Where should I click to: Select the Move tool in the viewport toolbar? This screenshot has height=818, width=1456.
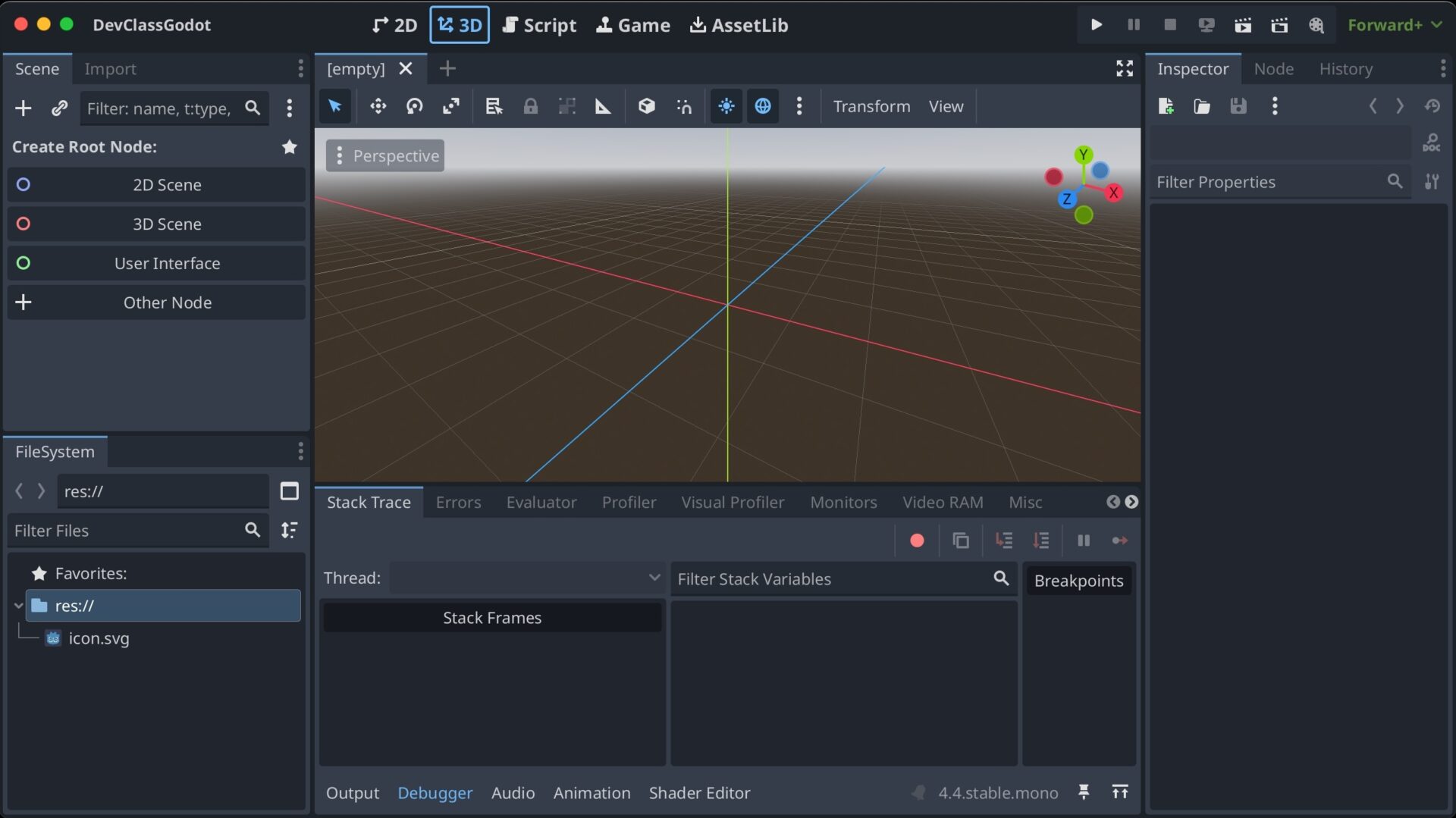pyautogui.click(x=378, y=106)
